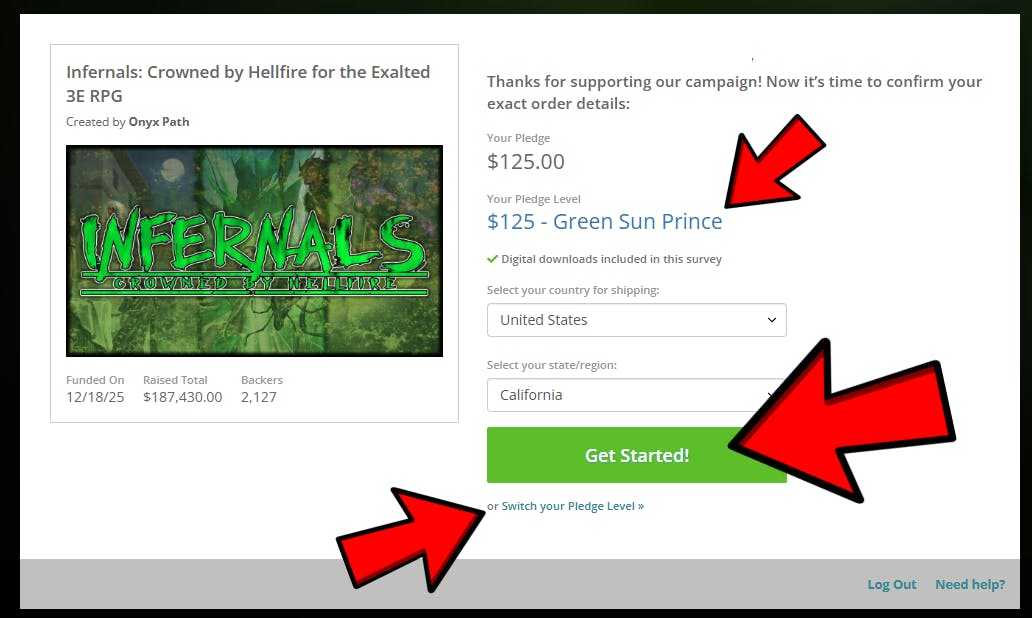Click the $125.00 pledge amount
Image resolution: width=1032 pixels, height=618 pixels.
point(526,162)
